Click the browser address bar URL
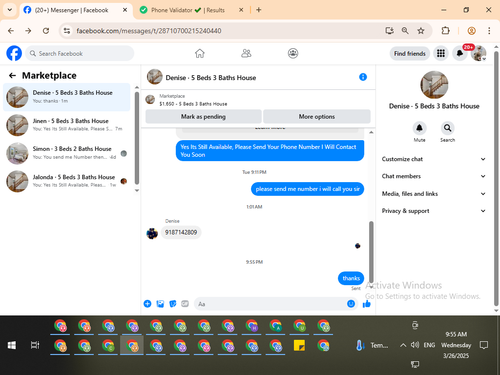Screen dimensions: 500x375 [x=149, y=31]
